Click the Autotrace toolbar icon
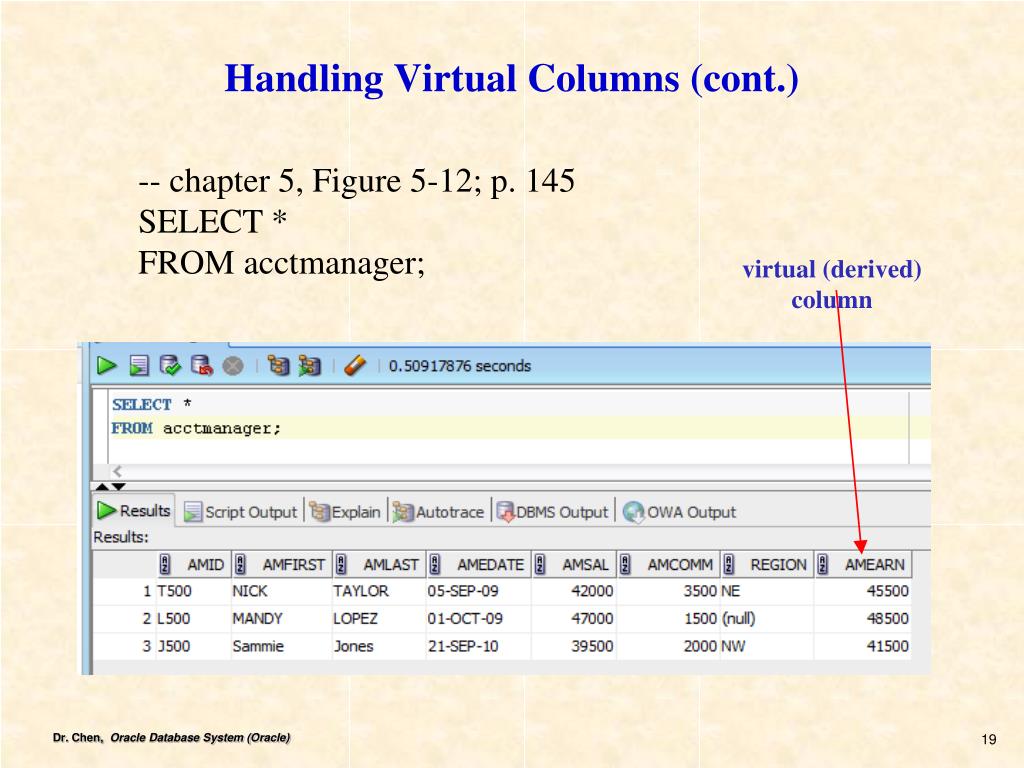This screenshot has width=1024, height=768. pyautogui.click(x=310, y=366)
